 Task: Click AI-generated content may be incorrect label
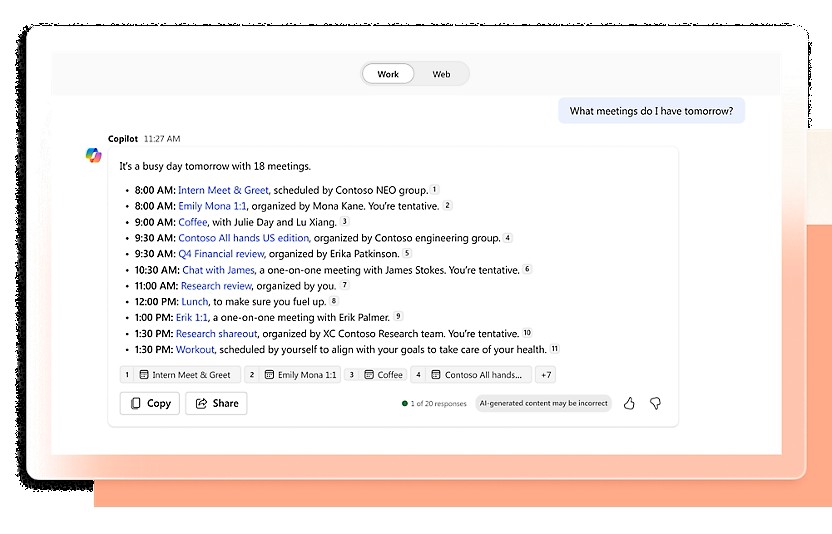(x=543, y=403)
